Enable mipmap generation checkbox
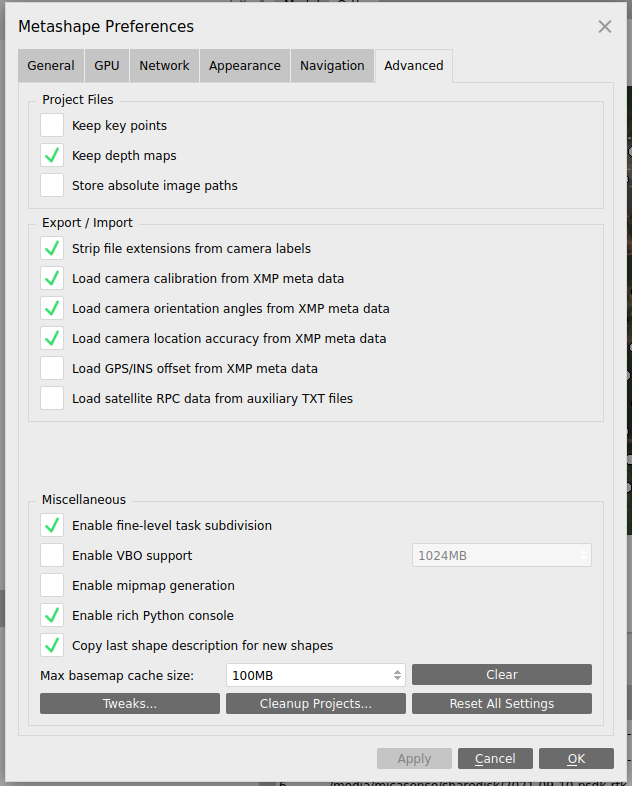The width and height of the screenshot is (632, 786). [52, 585]
